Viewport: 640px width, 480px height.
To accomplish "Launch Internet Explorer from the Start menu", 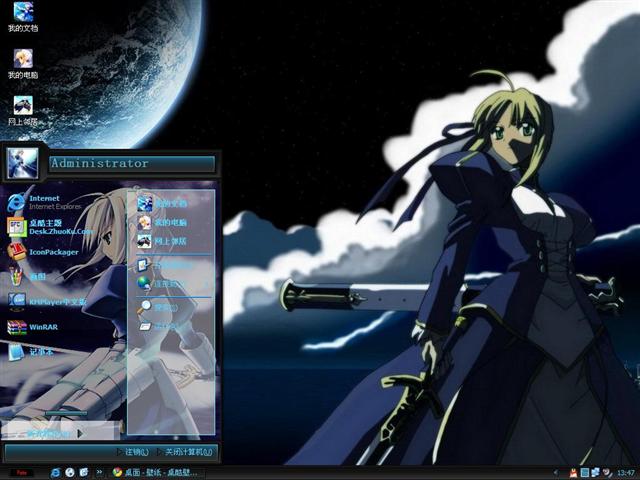I will pyautogui.click(x=45, y=202).
